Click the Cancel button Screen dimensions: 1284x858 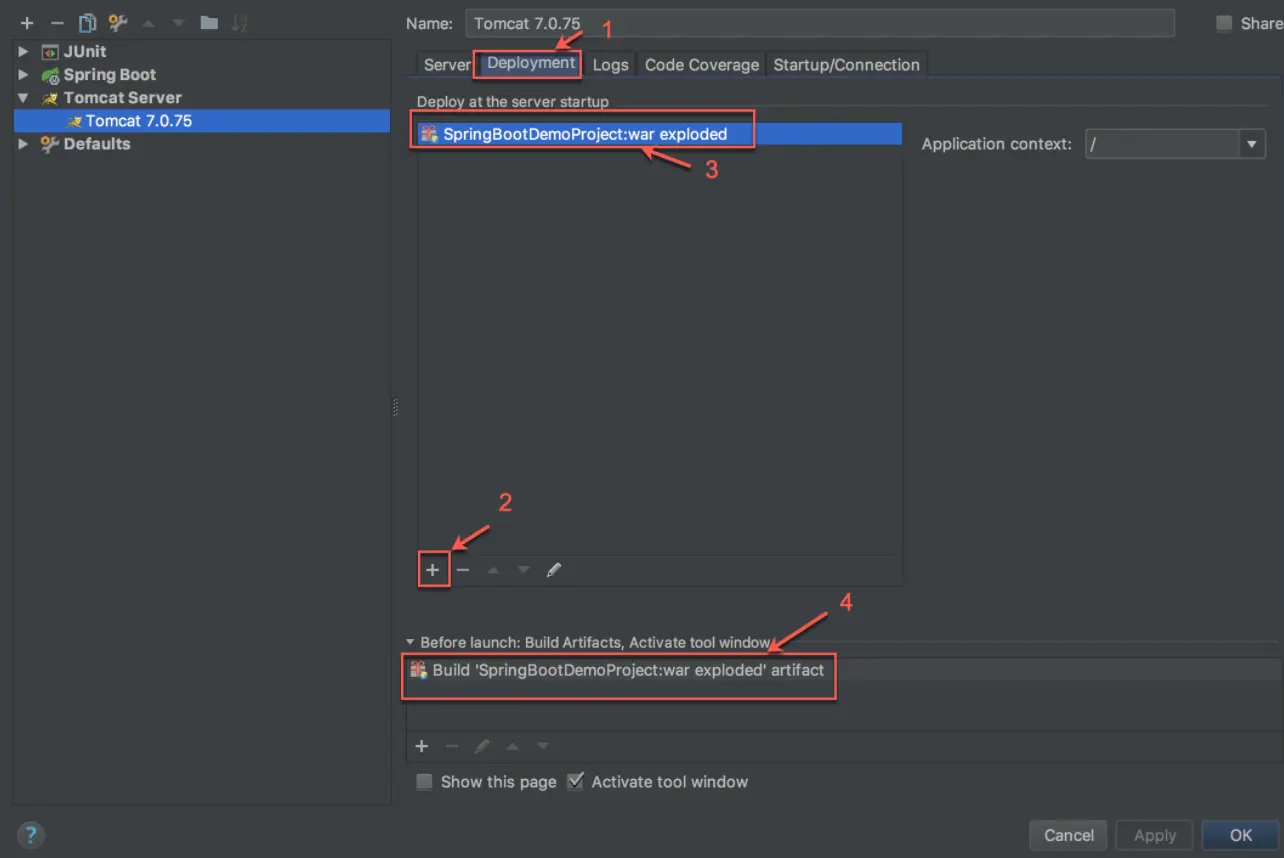[1069, 835]
